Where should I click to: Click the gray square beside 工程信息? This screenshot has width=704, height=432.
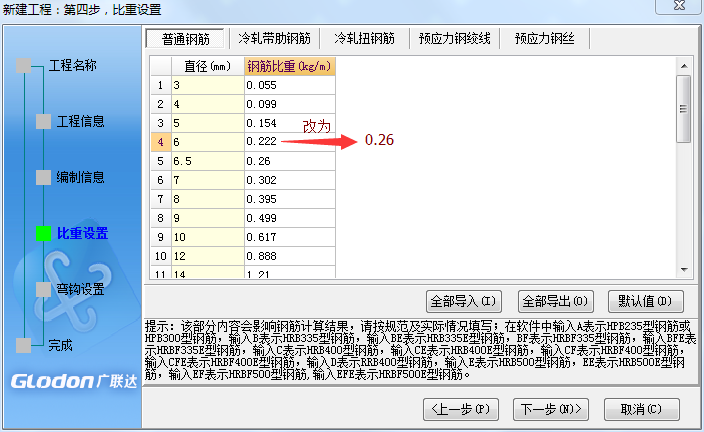pyautogui.click(x=44, y=121)
